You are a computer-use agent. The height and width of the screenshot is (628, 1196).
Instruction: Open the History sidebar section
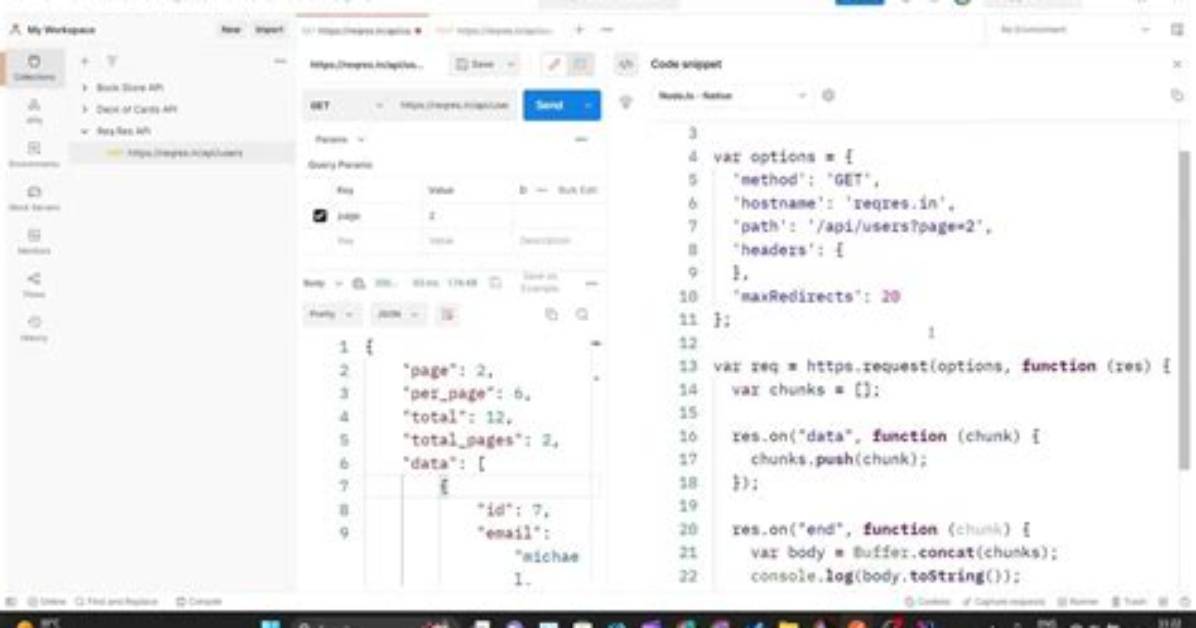34,329
